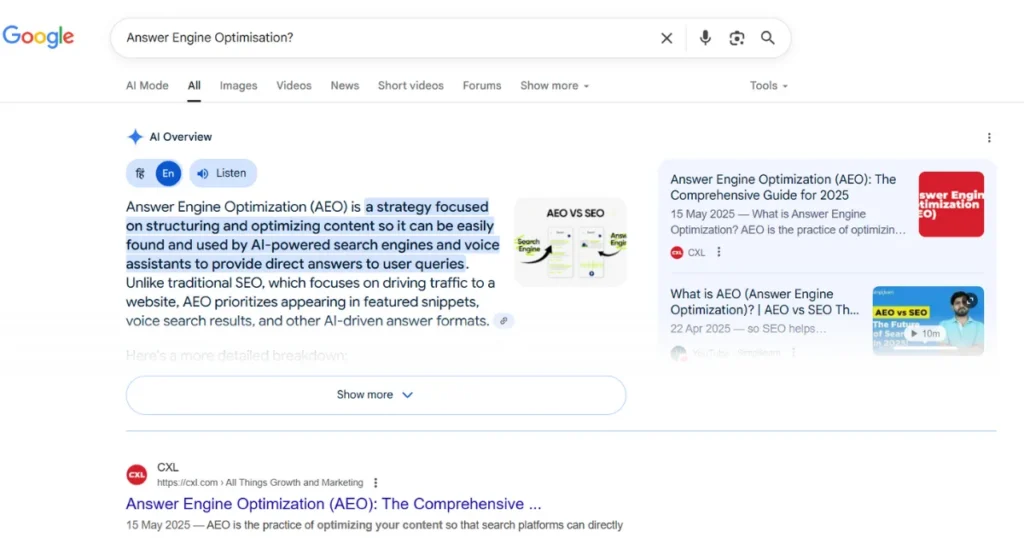1024x538 pixels.
Task: Open the AEO VS SEO image thumbnail
Action: tap(570, 242)
